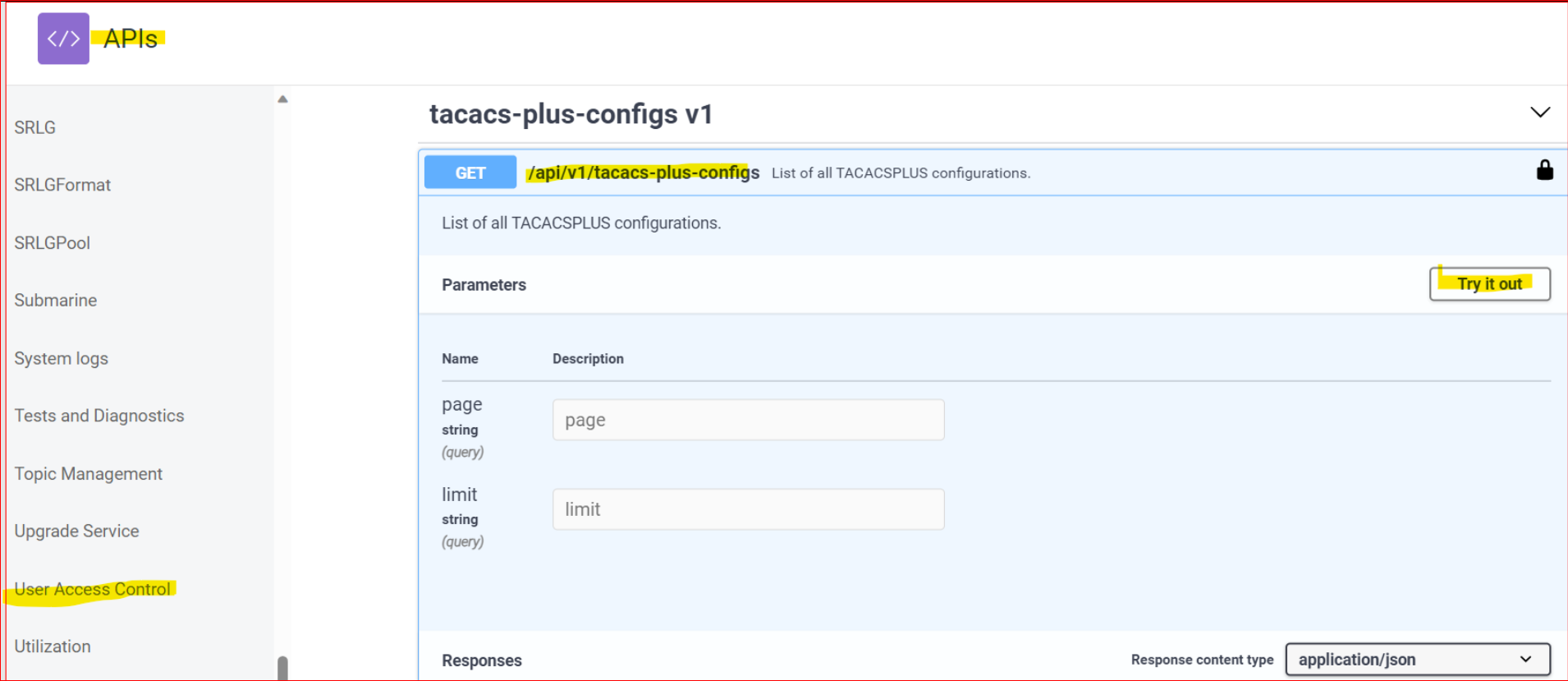Viewport: 1568px width, 681px height.
Task: Collapse the tacacs-plus-configs v1 section chevron
Action: pyautogui.click(x=1539, y=113)
